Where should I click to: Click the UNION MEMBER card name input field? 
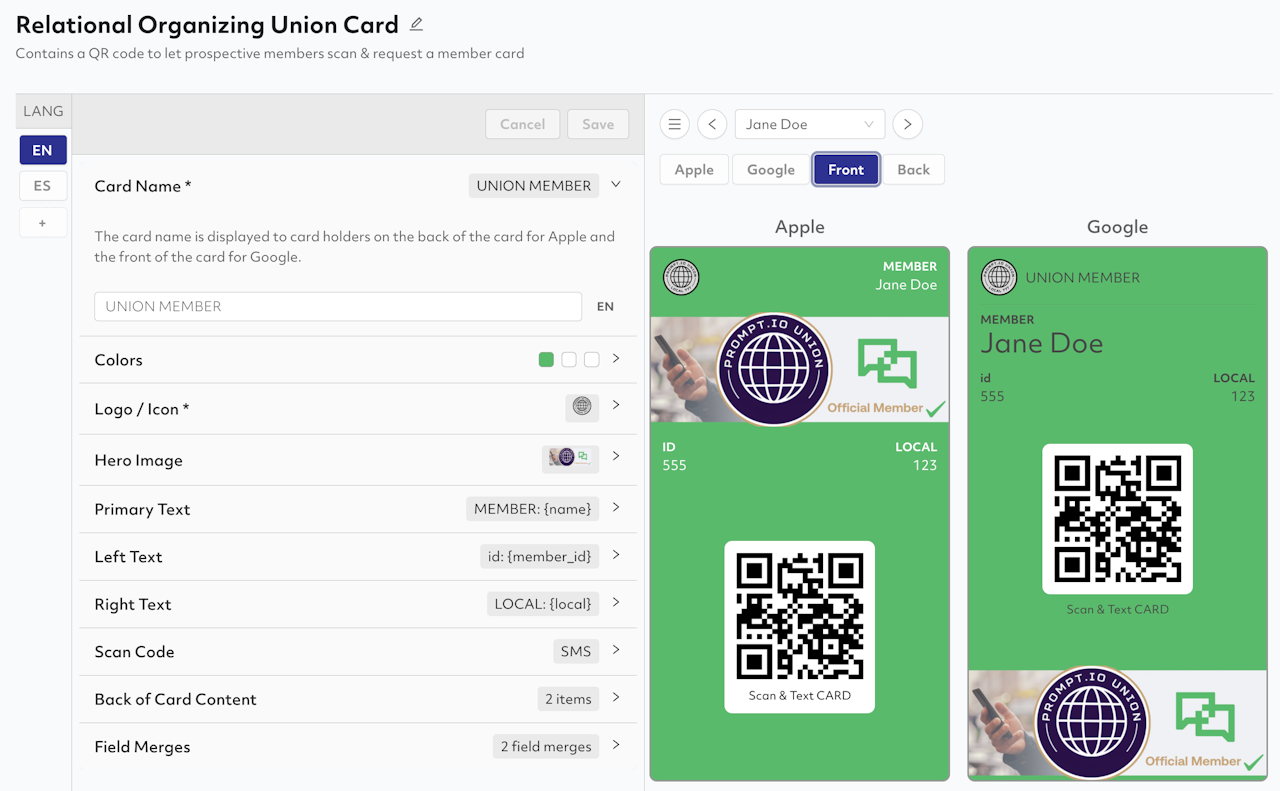338,306
